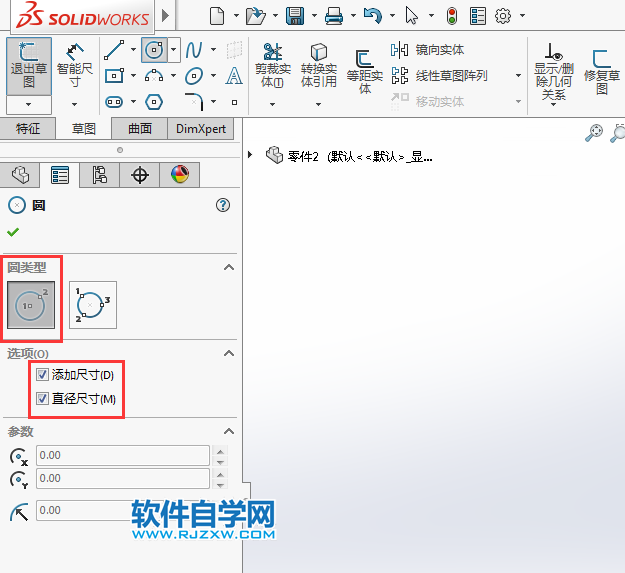Open the Circle tool dropdown arrow
The image size is (625, 573).
(174, 50)
